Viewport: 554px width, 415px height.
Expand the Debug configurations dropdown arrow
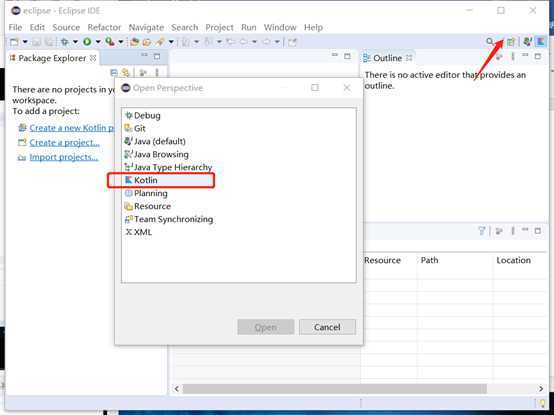tap(75, 42)
